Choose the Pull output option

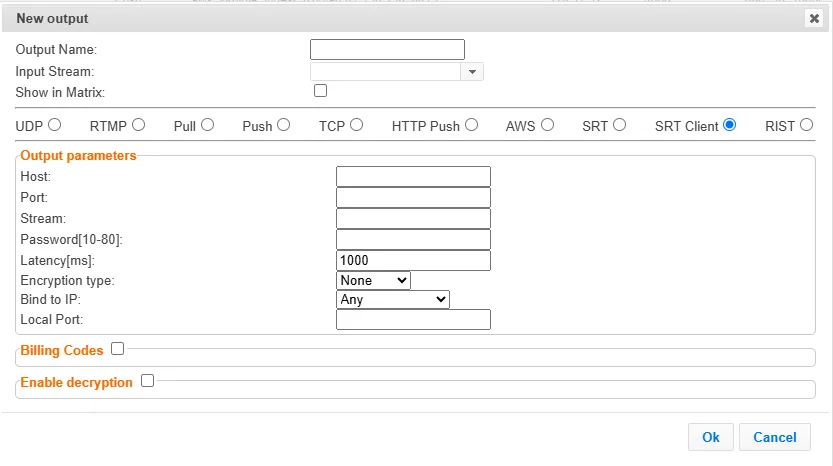tap(207, 125)
